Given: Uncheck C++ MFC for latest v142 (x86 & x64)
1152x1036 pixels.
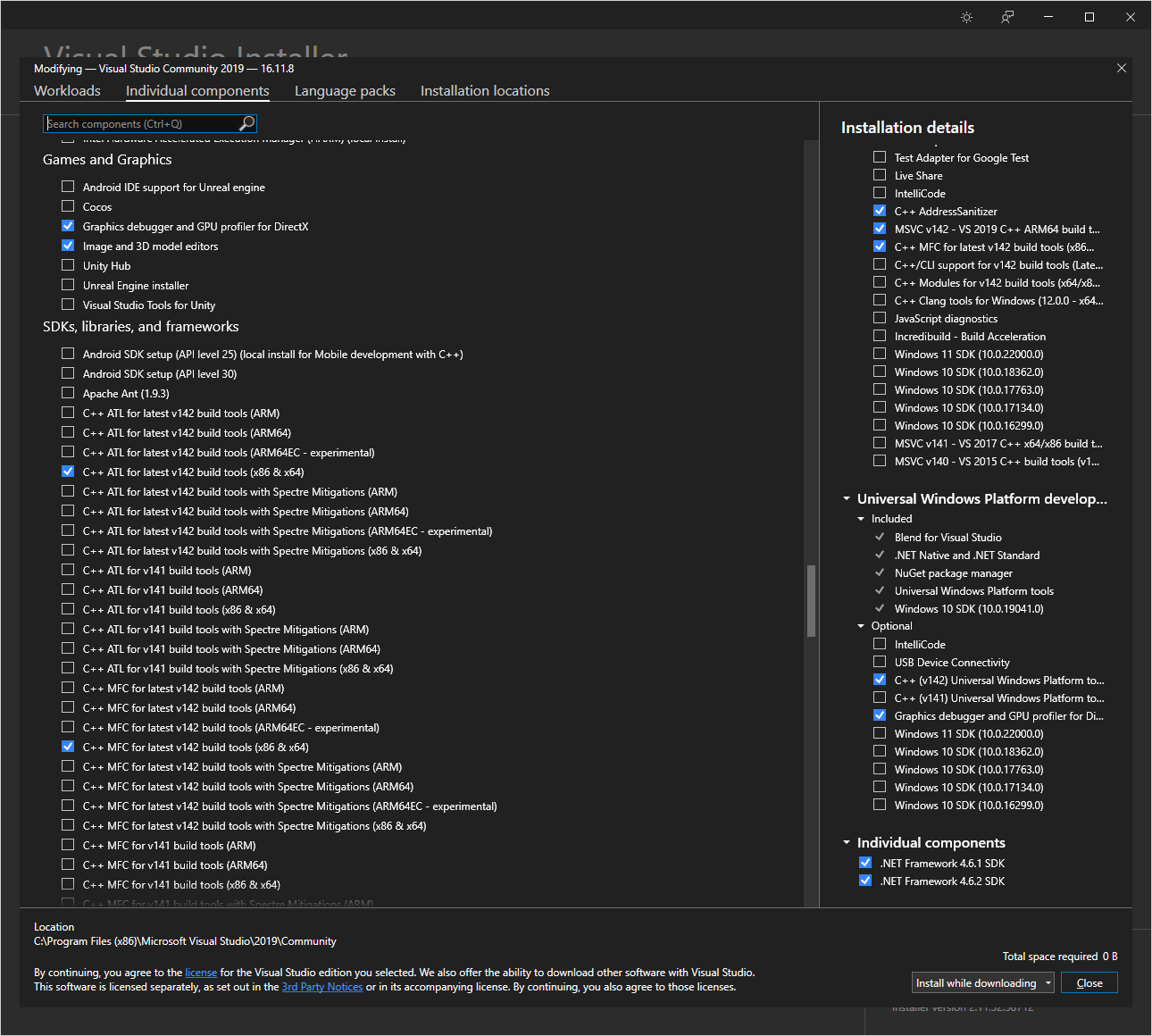Looking at the screenshot, I should click(x=68, y=747).
